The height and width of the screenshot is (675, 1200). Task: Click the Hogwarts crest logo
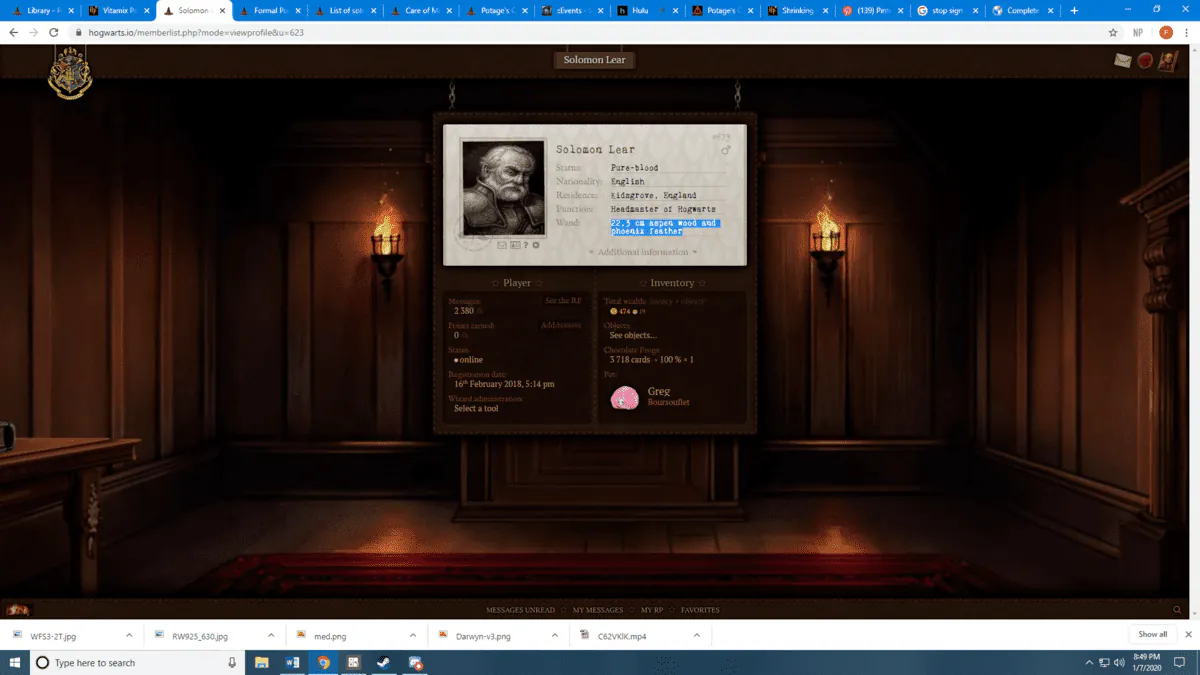(x=70, y=73)
